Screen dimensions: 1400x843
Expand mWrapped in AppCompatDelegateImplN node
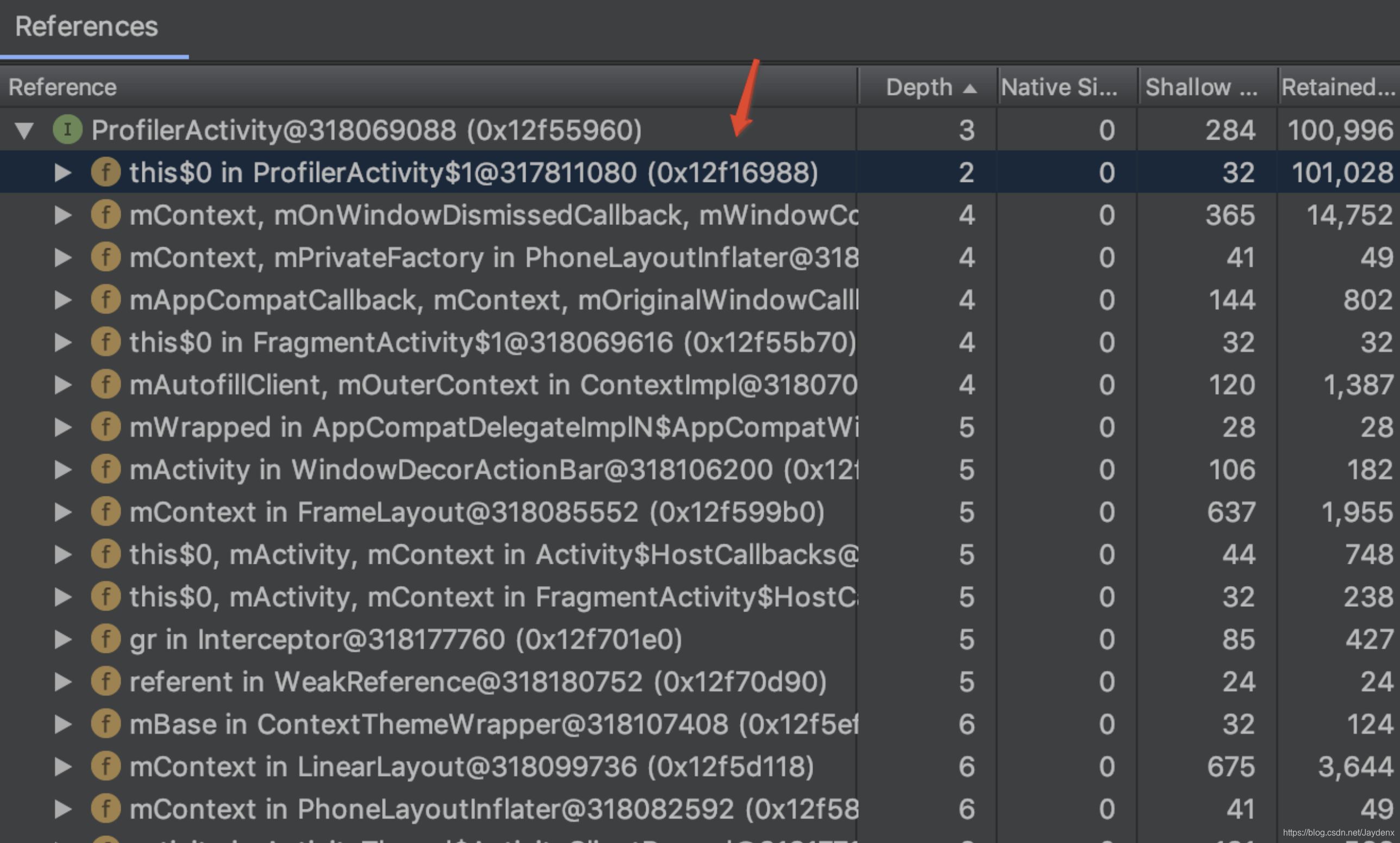click(x=62, y=427)
